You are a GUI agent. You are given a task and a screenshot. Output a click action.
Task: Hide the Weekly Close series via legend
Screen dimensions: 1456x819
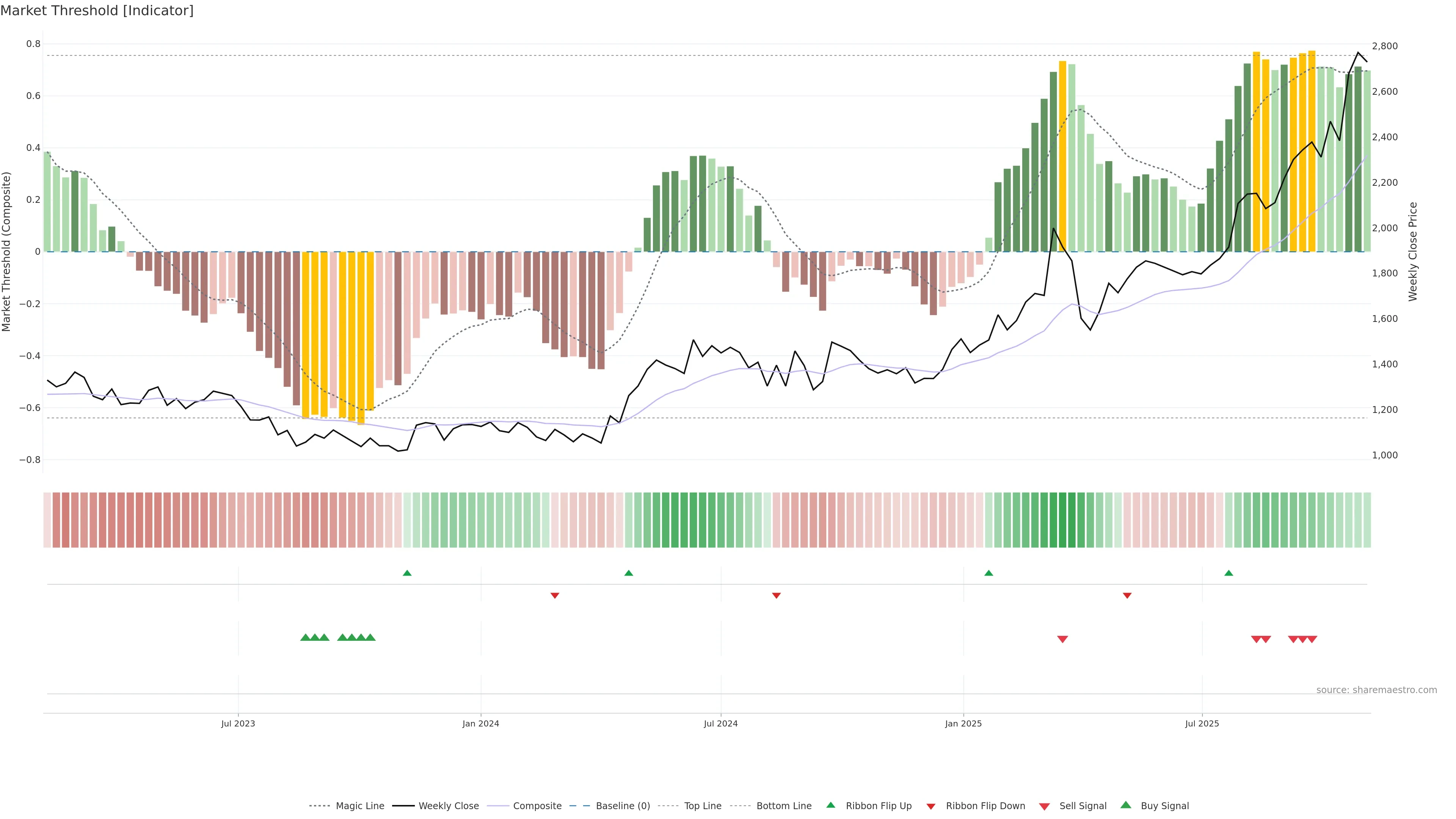(448, 806)
